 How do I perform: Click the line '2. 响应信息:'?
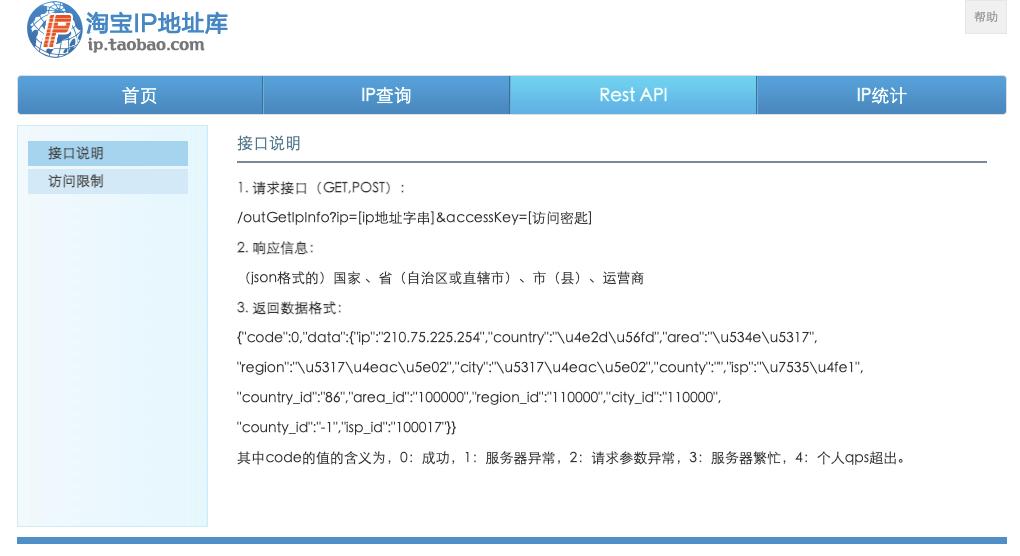point(276,248)
